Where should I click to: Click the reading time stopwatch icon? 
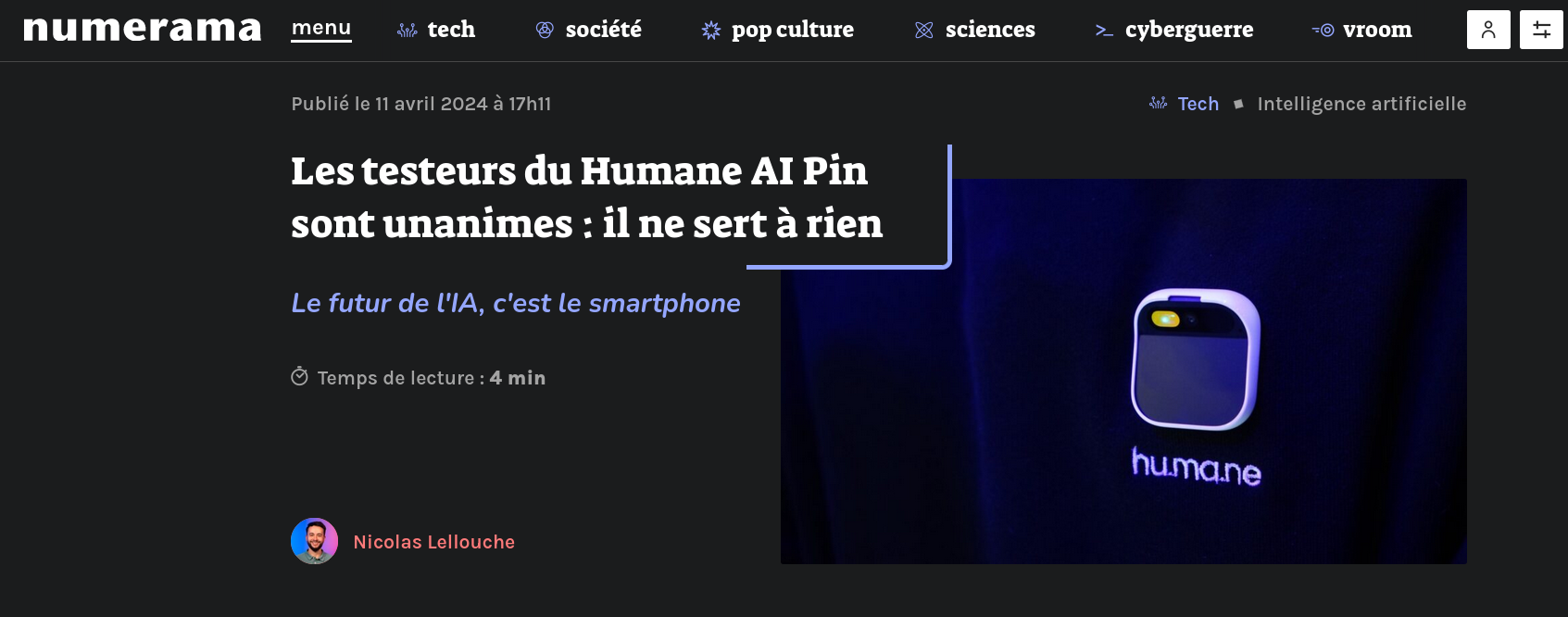pos(299,376)
